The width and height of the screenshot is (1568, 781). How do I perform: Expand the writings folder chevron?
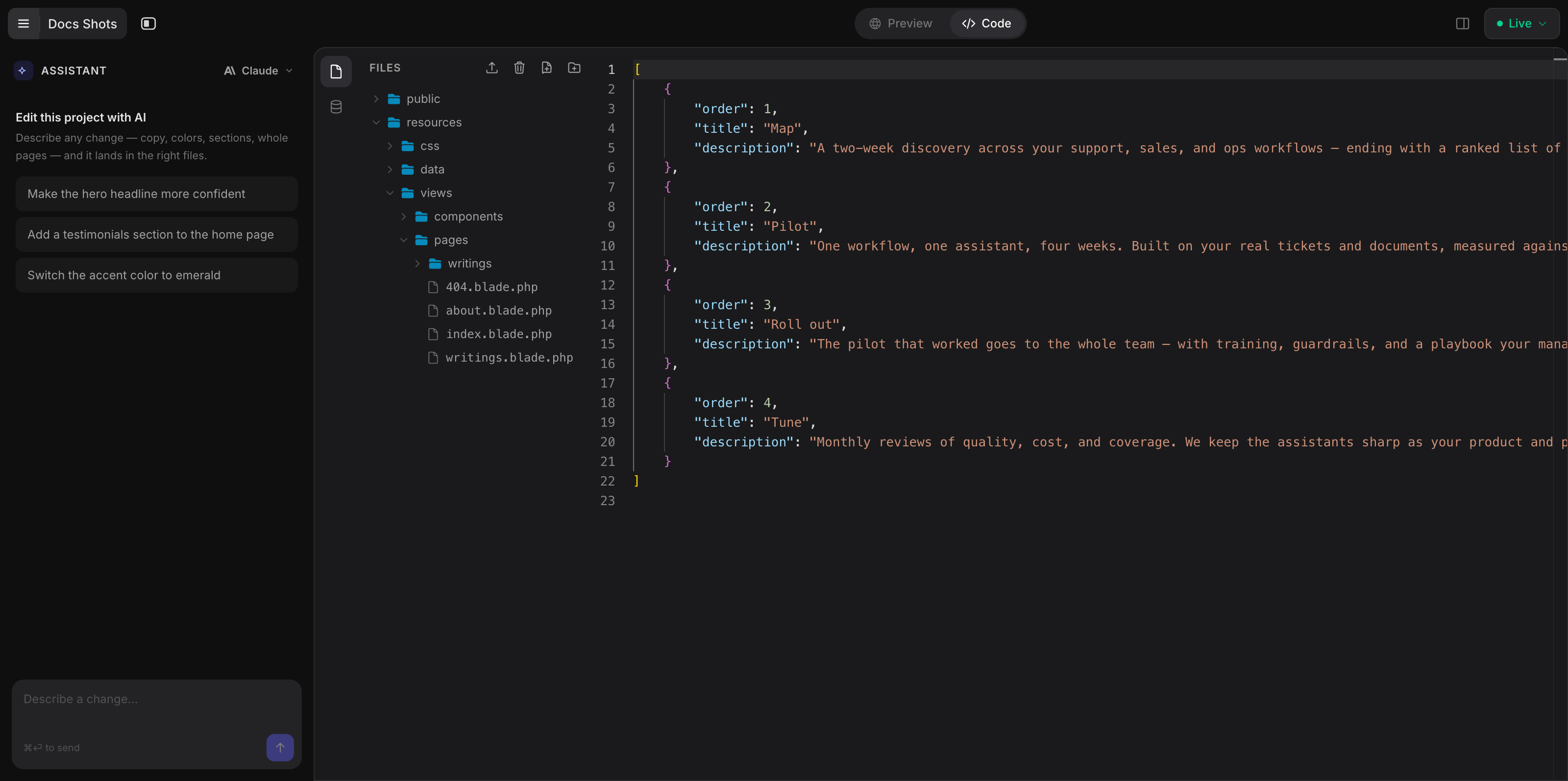(417, 264)
